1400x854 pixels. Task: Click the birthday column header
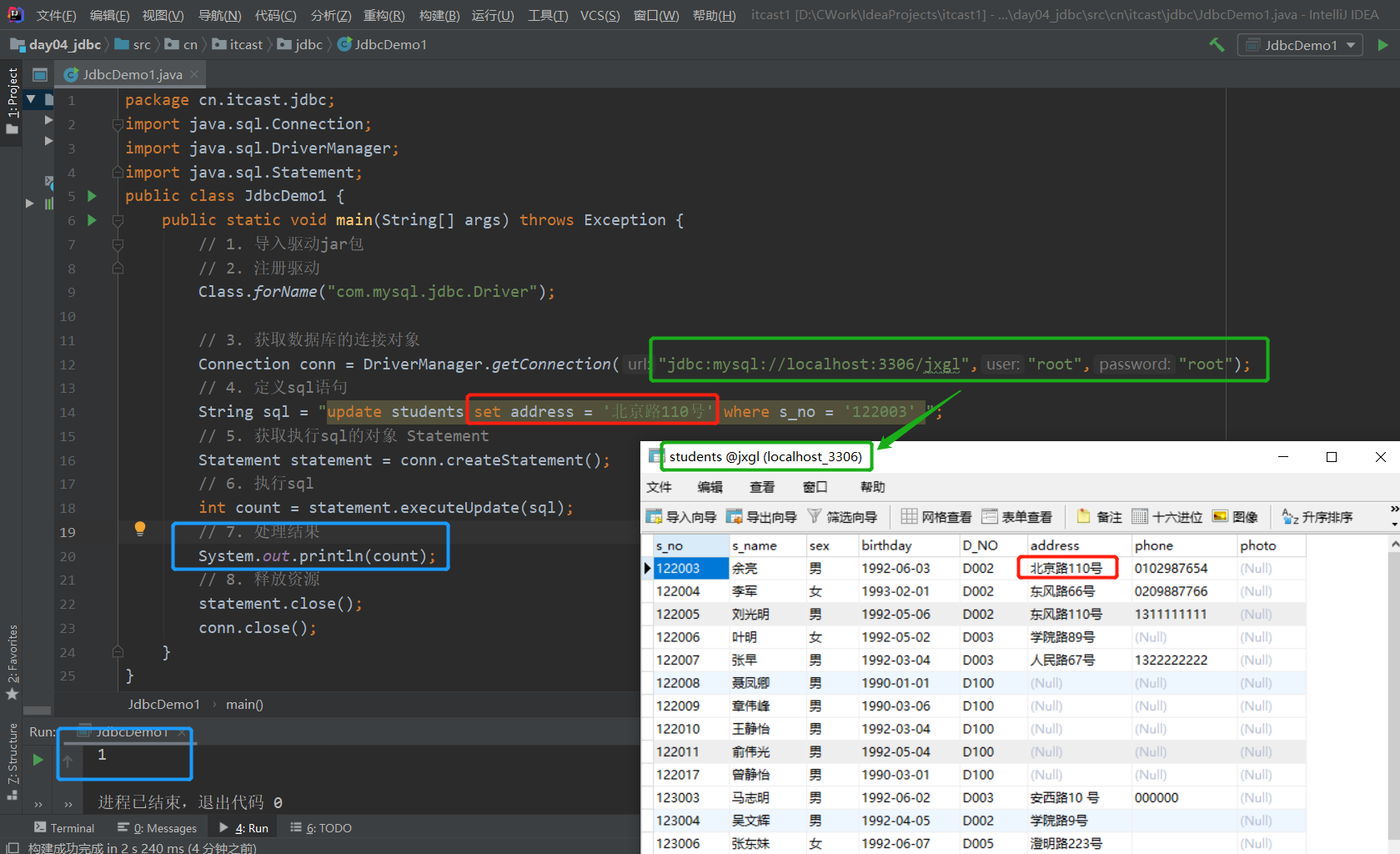coord(907,545)
